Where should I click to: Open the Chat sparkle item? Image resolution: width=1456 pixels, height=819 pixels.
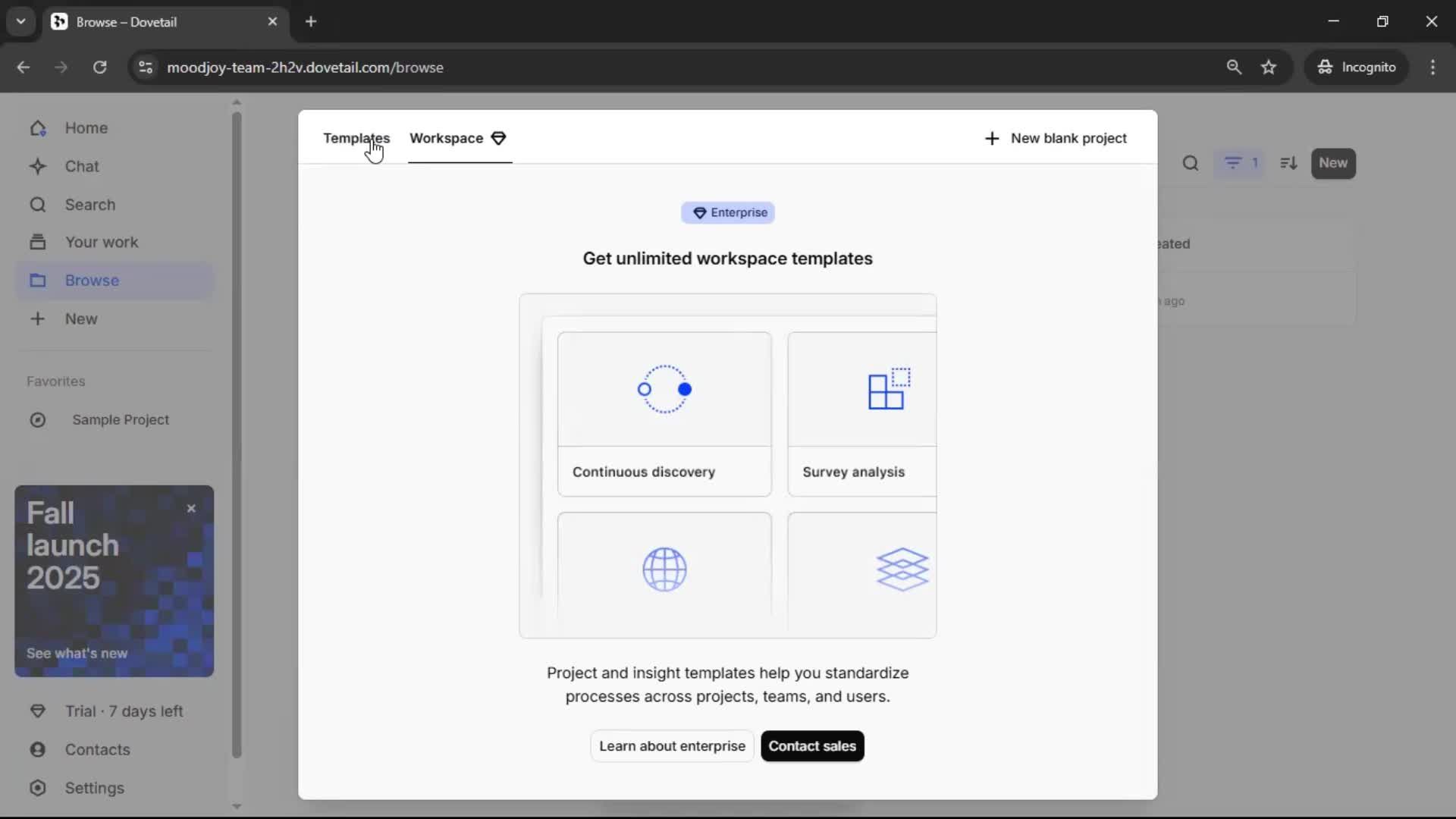[81, 166]
